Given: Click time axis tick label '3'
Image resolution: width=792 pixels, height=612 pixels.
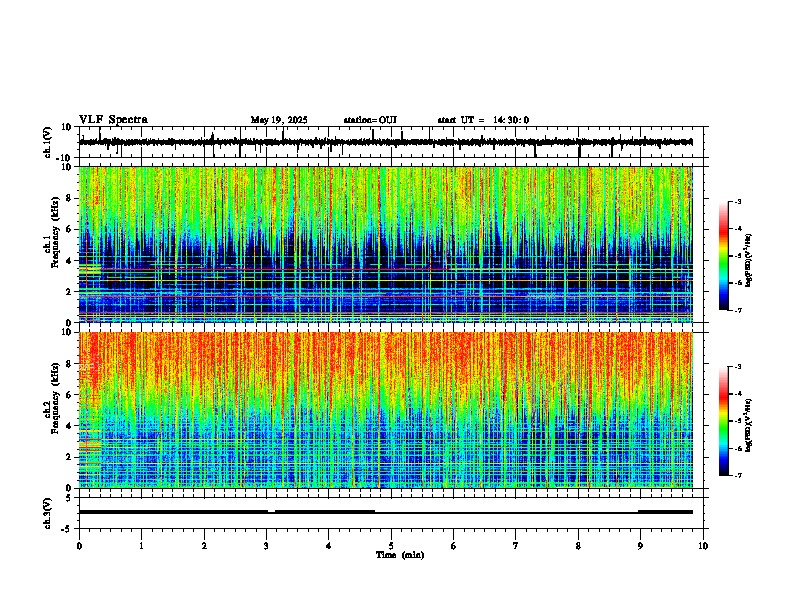Looking at the screenshot, I should pos(266,546).
